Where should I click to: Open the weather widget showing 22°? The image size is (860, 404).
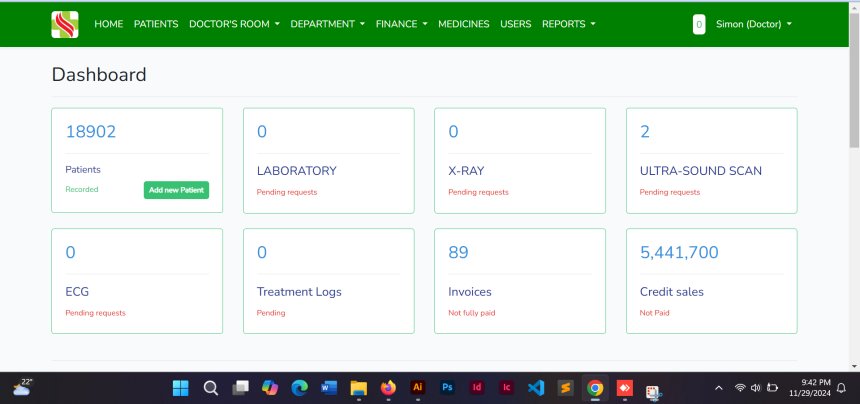point(22,388)
